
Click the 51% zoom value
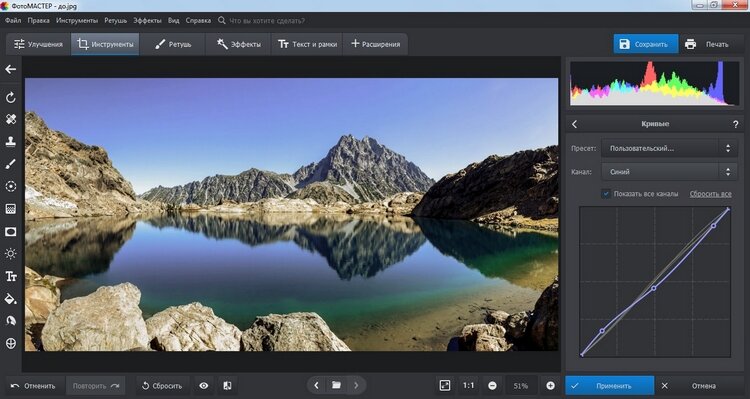tap(520, 386)
